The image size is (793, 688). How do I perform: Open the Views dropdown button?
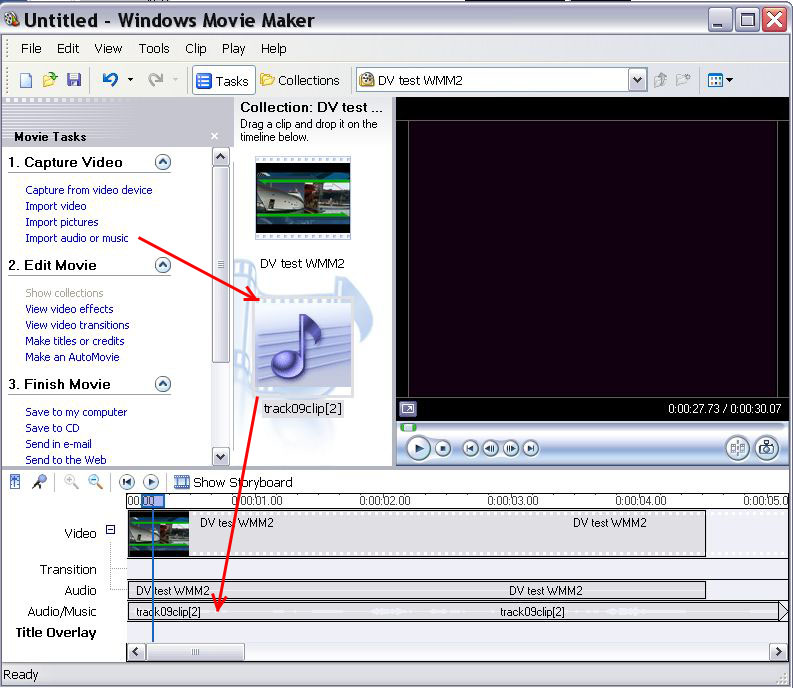tap(720, 80)
